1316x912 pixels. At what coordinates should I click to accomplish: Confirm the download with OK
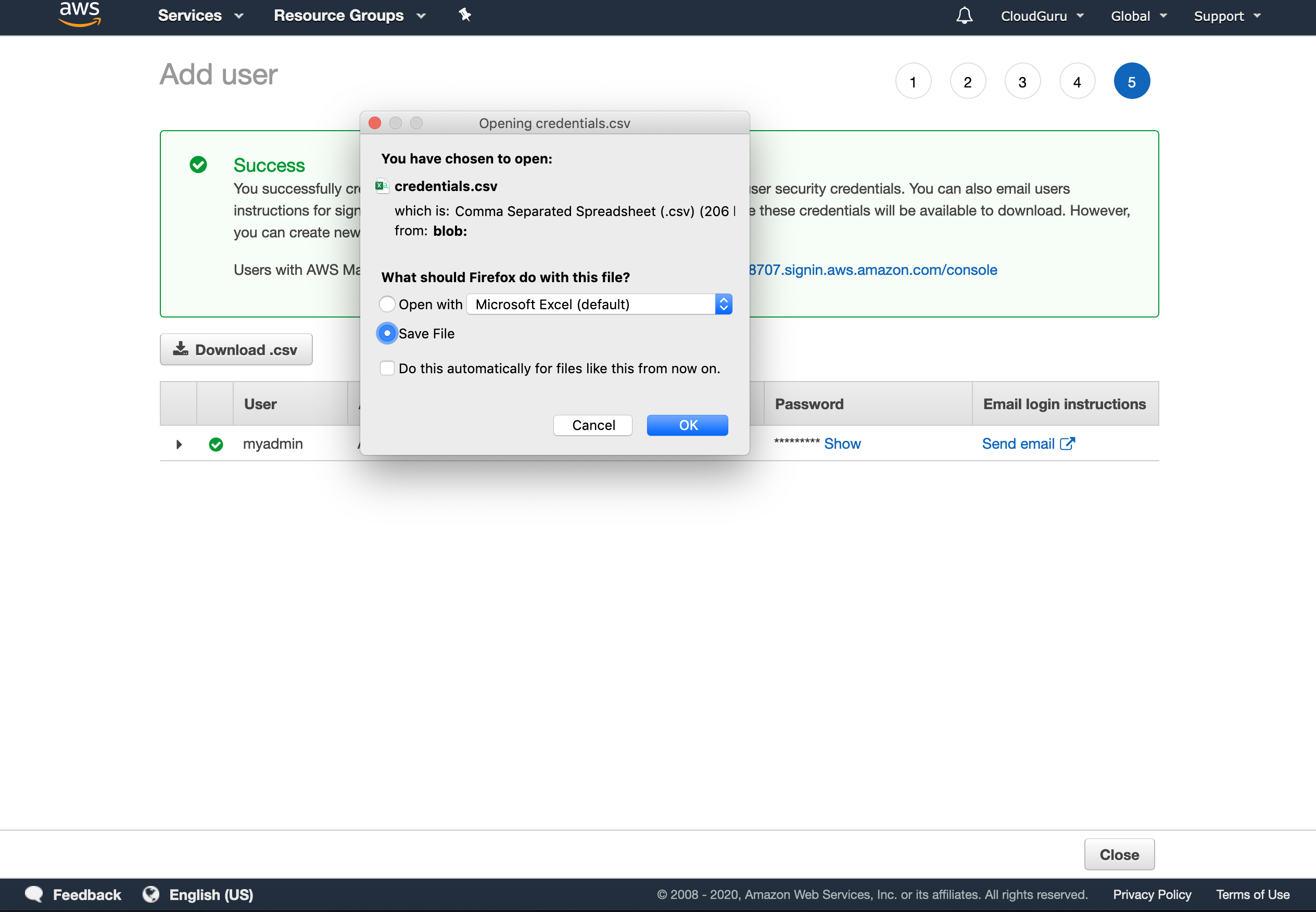[687, 425]
